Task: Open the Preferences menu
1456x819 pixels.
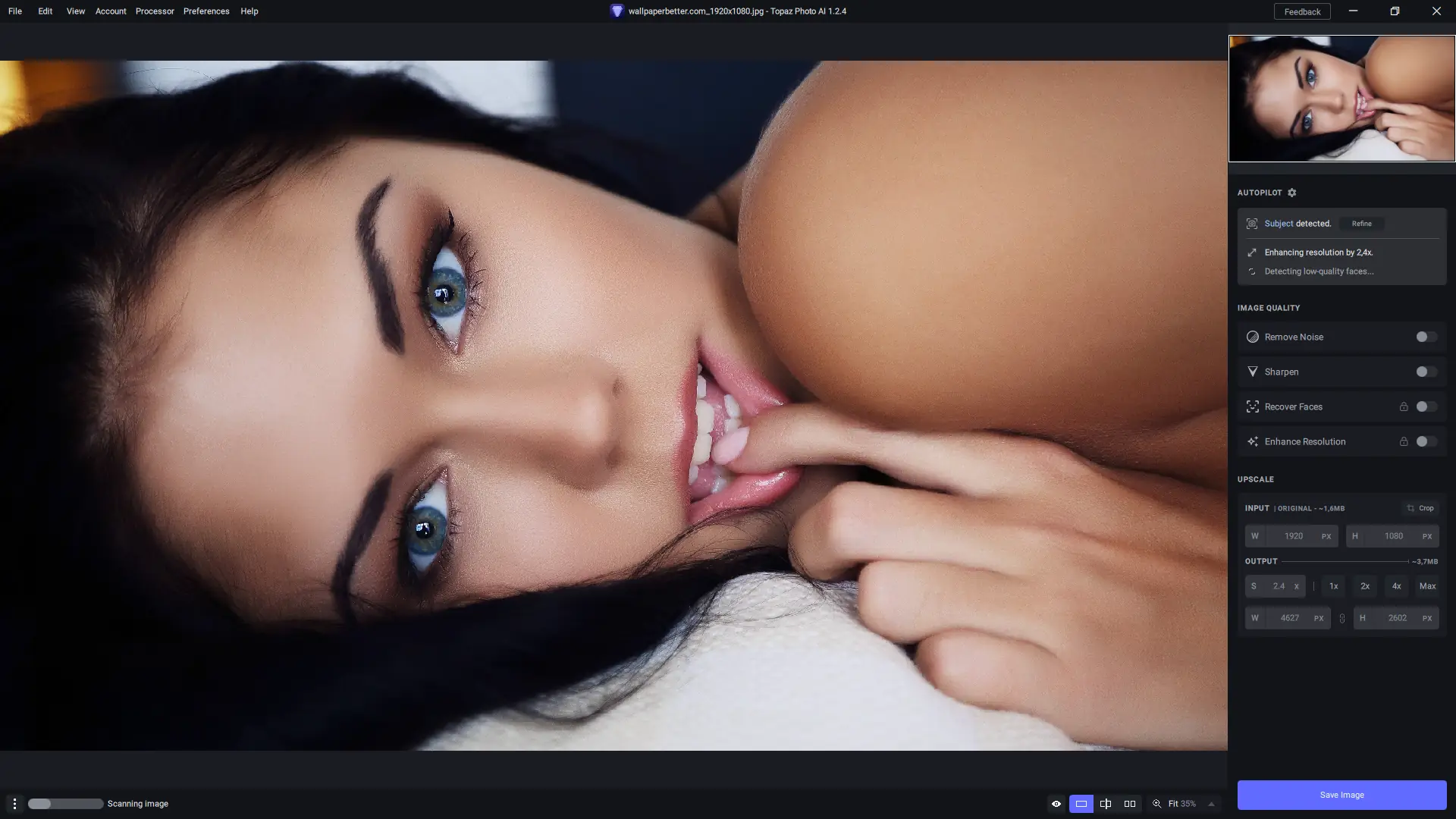Action: pyautogui.click(x=206, y=11)
